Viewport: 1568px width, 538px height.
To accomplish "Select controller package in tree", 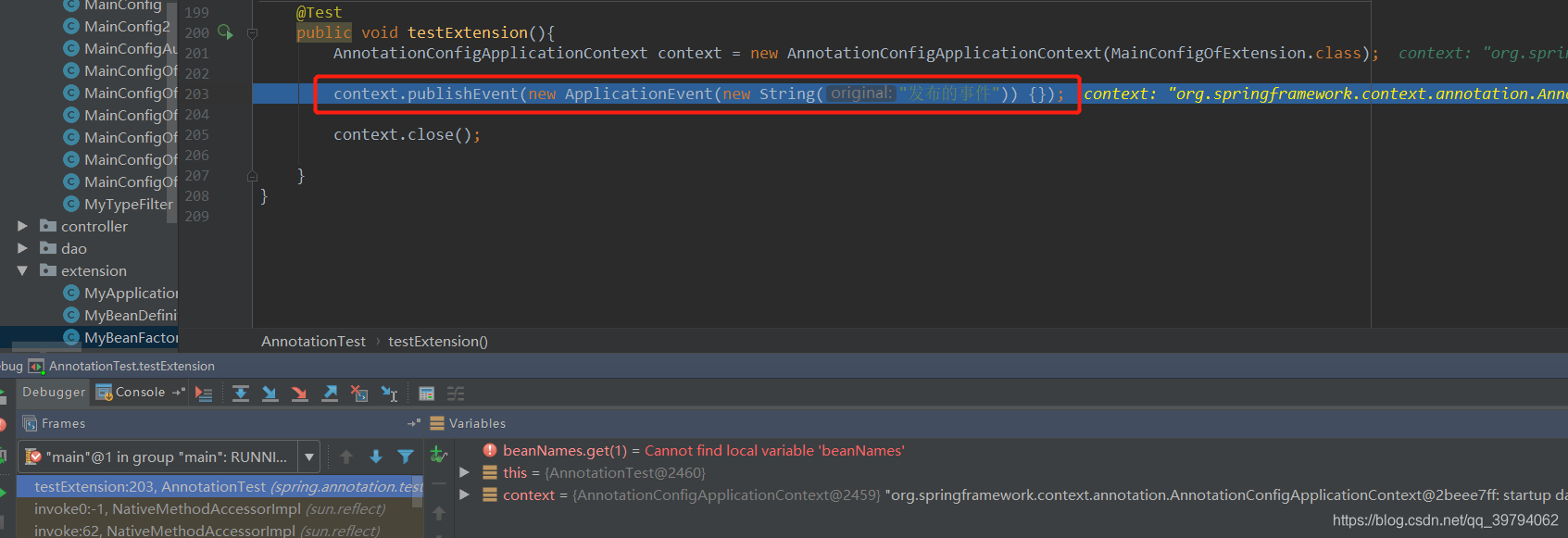I will (94, 226).
